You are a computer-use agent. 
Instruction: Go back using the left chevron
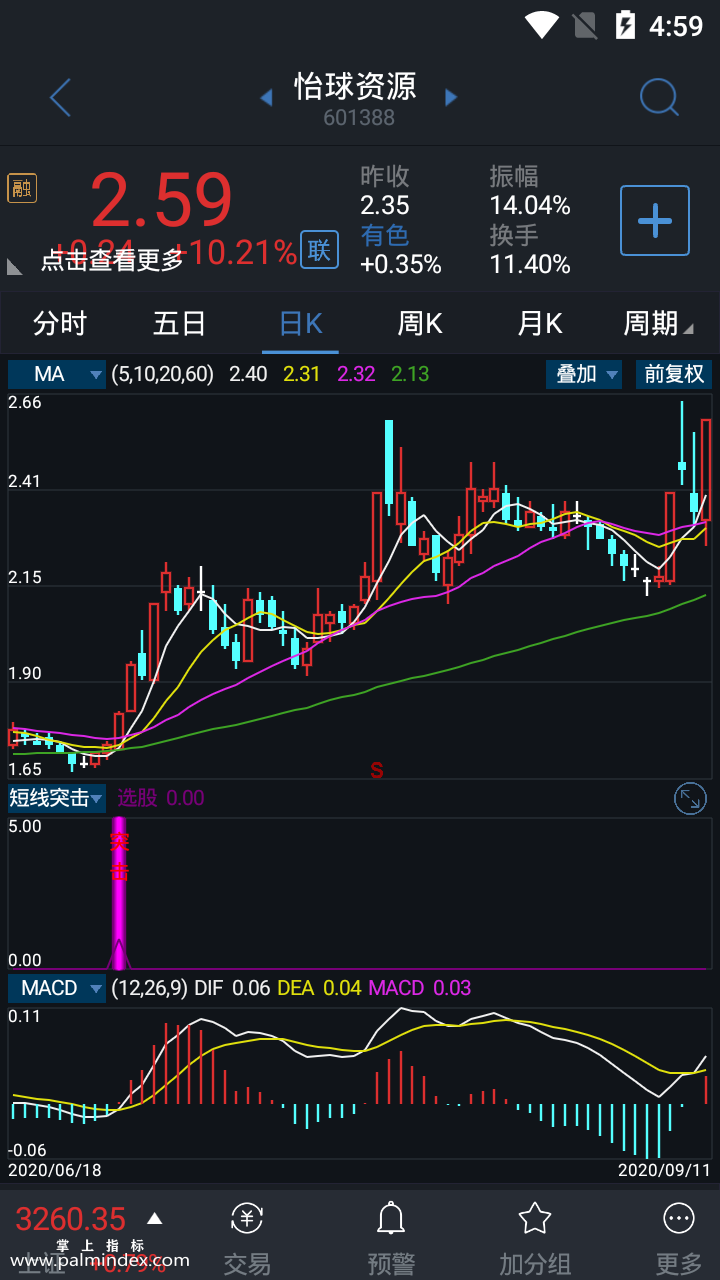click(x=61, y=98)
